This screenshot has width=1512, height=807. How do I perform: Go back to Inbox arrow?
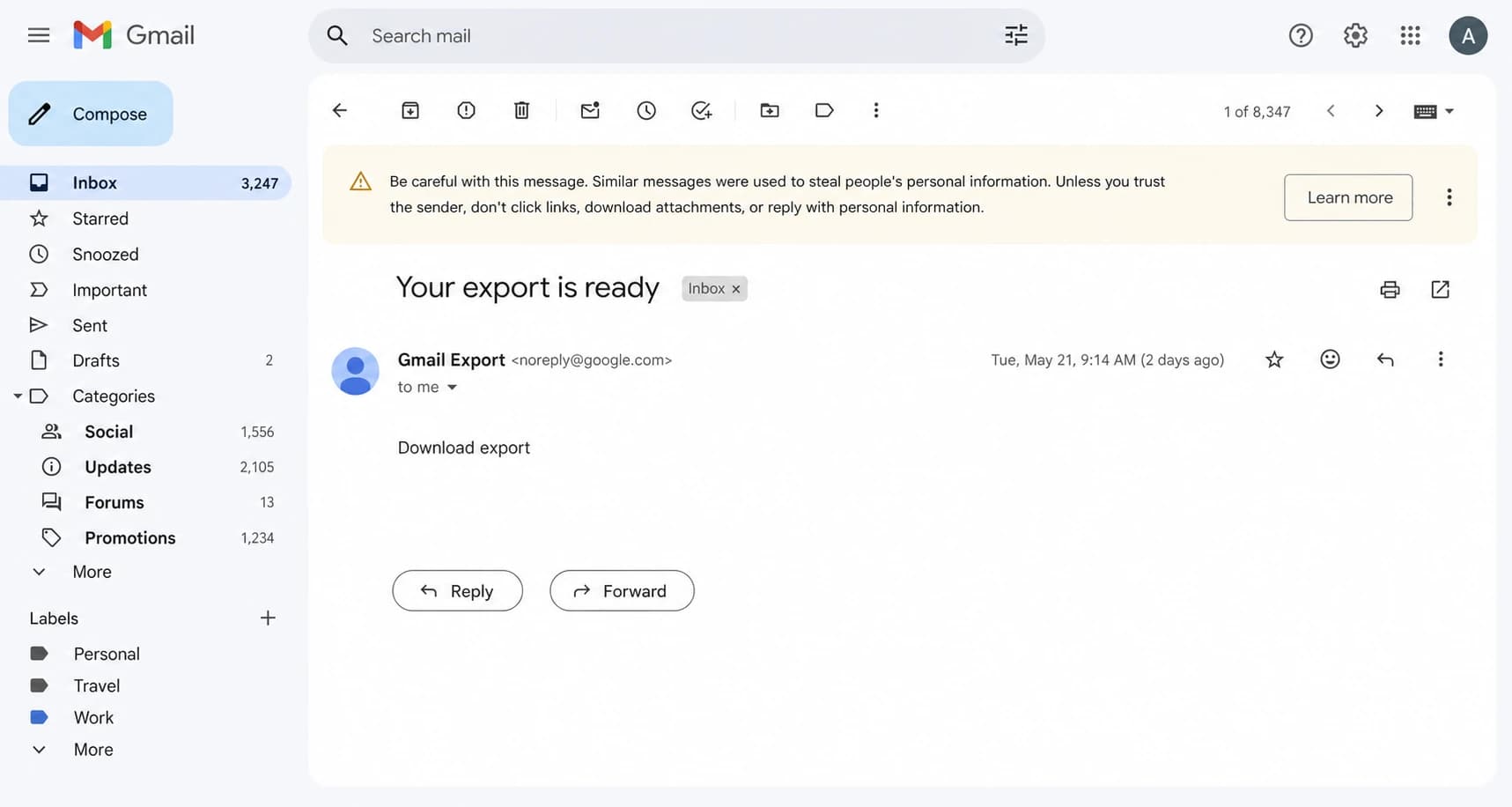pos(340,110)
